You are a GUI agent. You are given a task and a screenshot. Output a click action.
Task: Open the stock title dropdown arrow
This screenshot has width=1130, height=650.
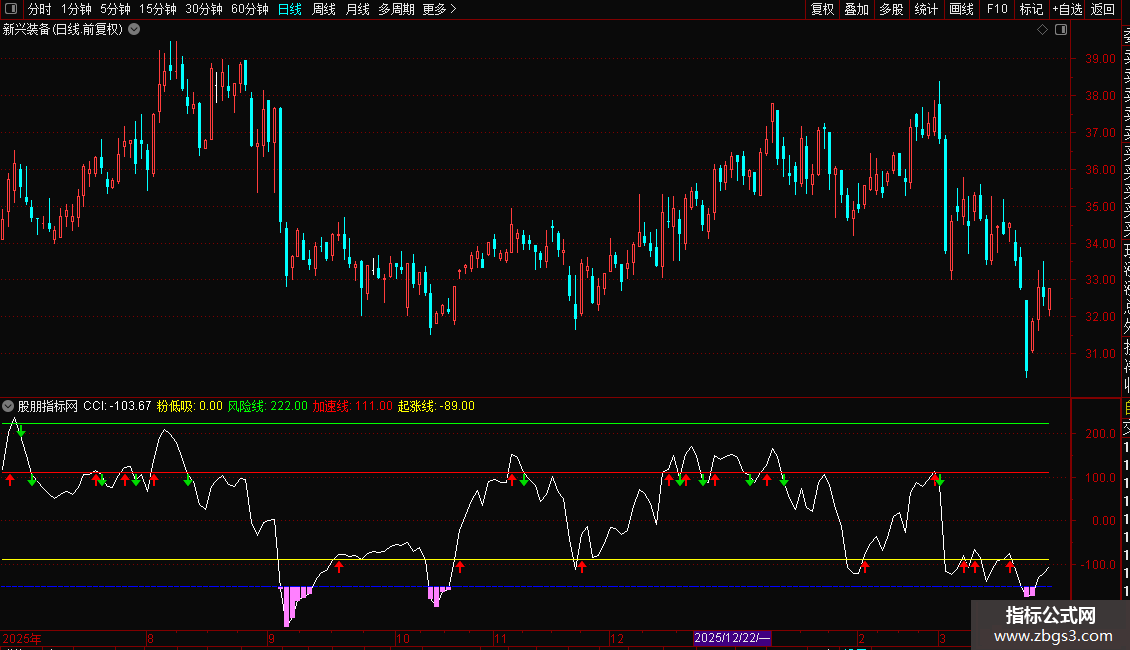134,30
